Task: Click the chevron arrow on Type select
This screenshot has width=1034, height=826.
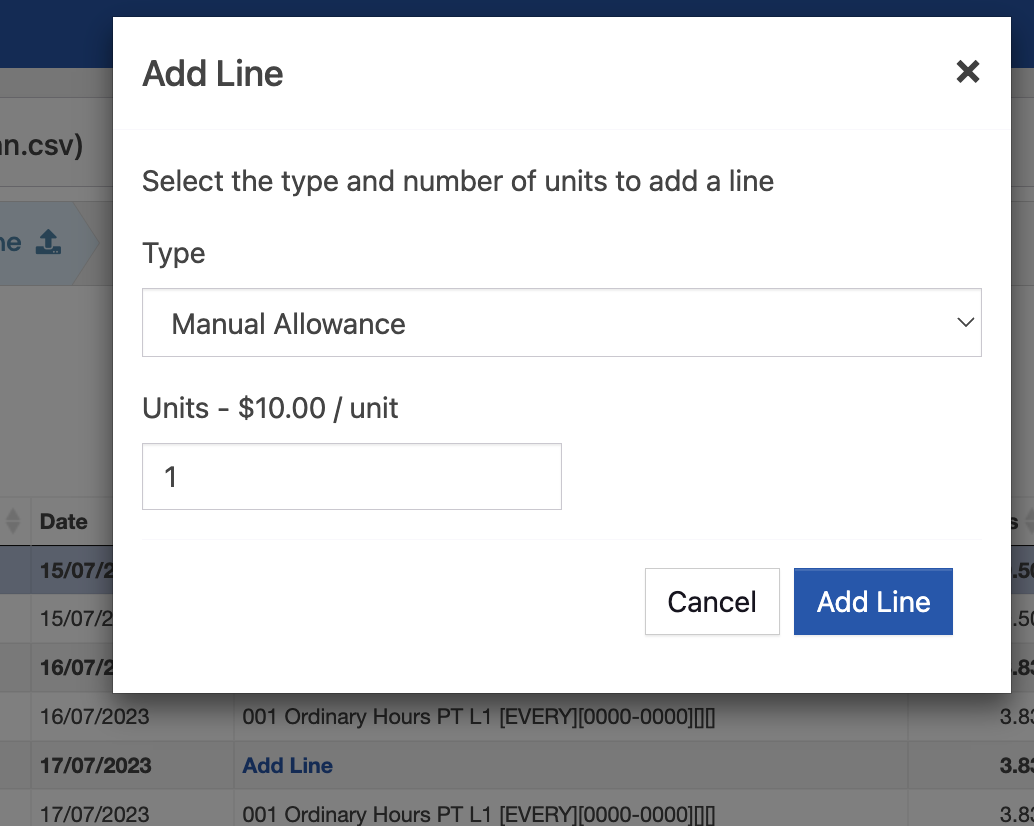Action: [x=965, y=322]
